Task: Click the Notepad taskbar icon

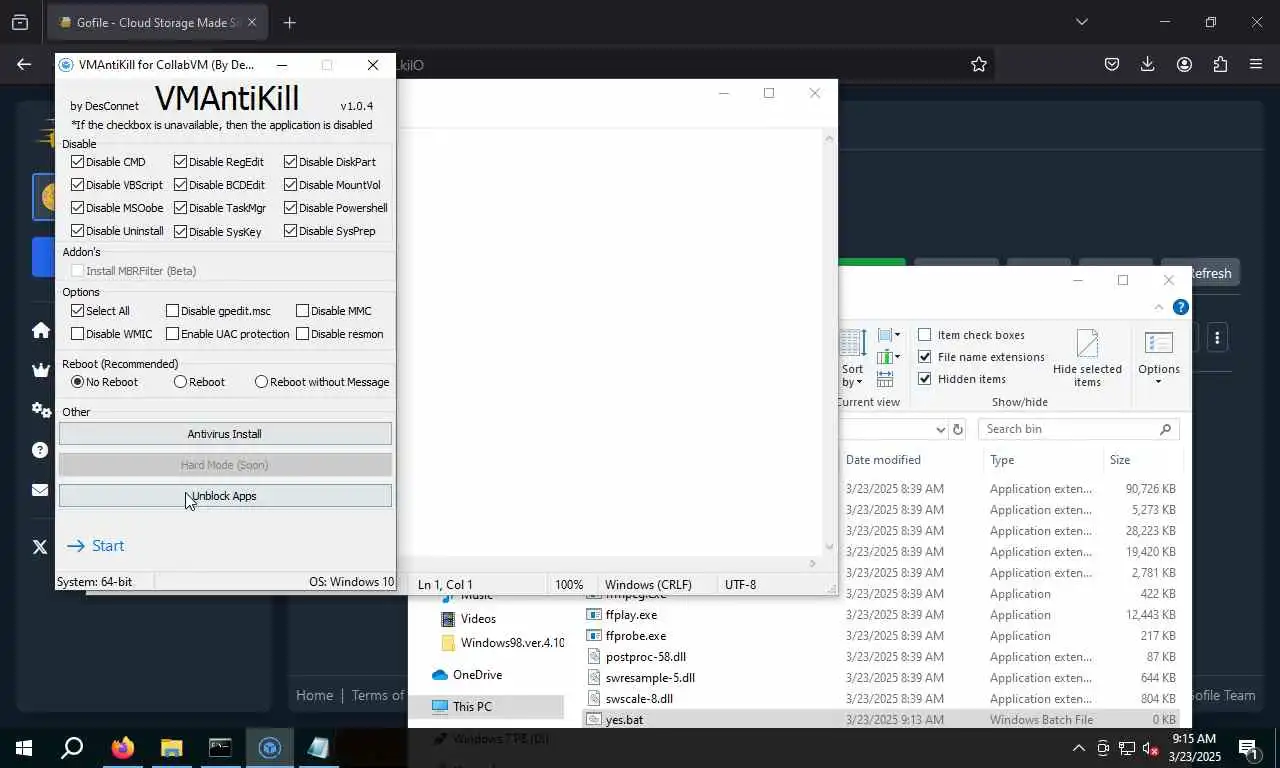Action: [x=318, y=747]
